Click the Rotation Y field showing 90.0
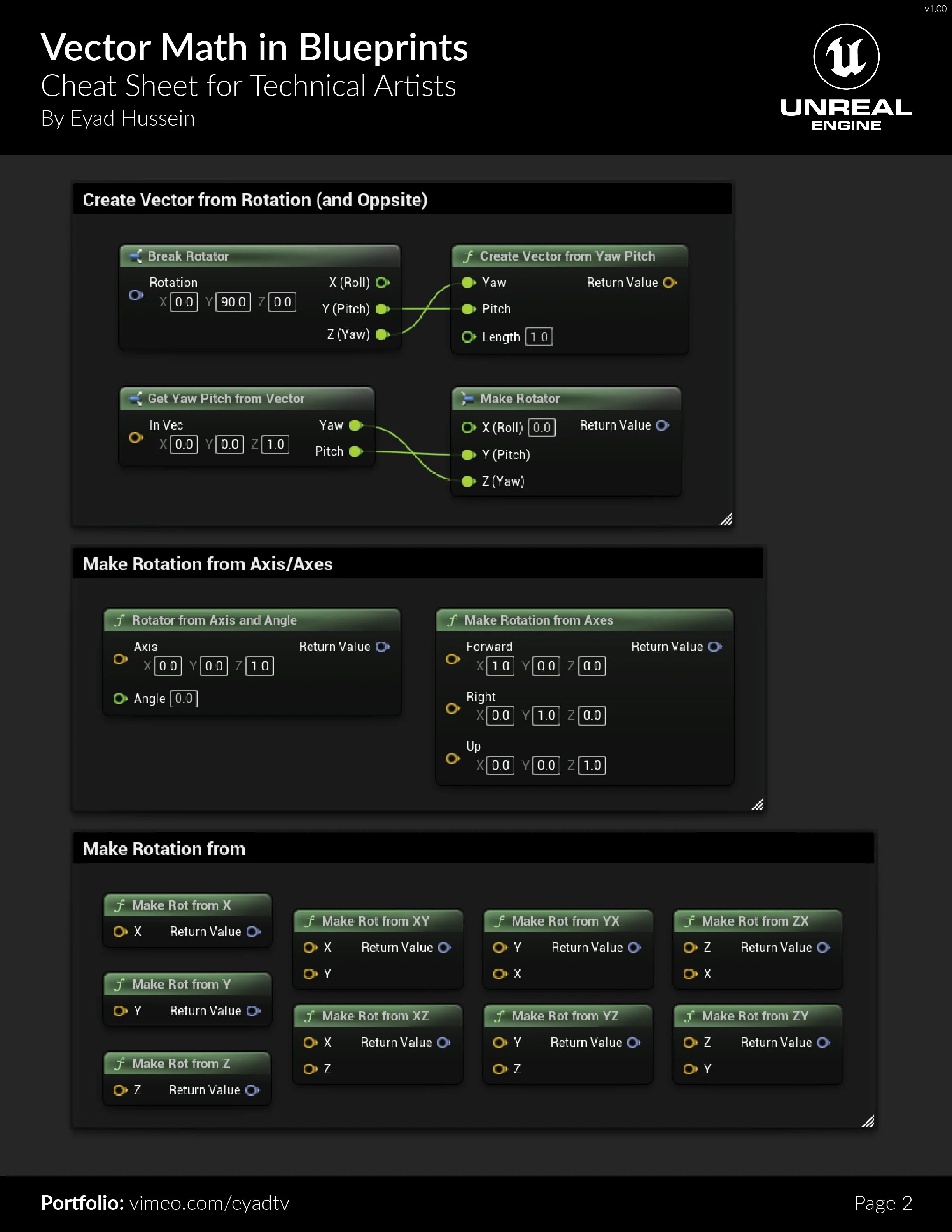Screen dimensions: 952x1232 pos(233,302)
